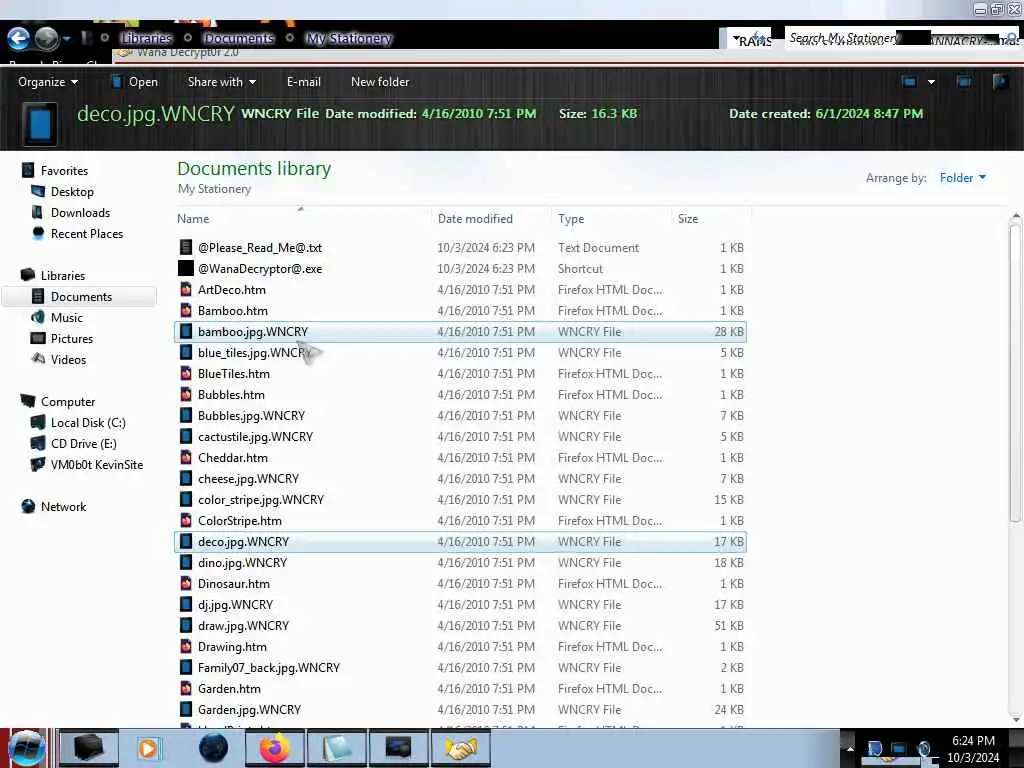Select file bamboo.jpg.WNCRY
The height and width of the screenshot is (768, 1024).
point(460,332)
